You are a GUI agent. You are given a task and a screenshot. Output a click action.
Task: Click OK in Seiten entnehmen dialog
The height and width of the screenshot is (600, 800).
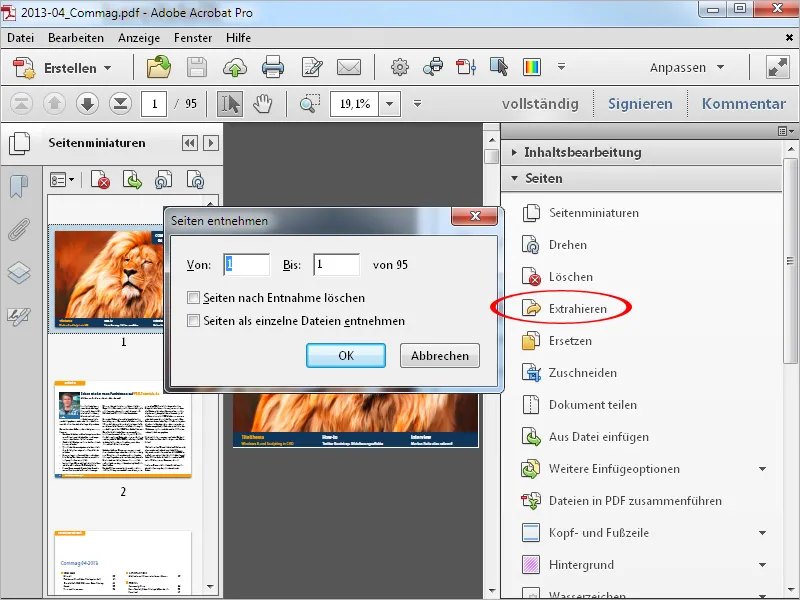(346, 356)
